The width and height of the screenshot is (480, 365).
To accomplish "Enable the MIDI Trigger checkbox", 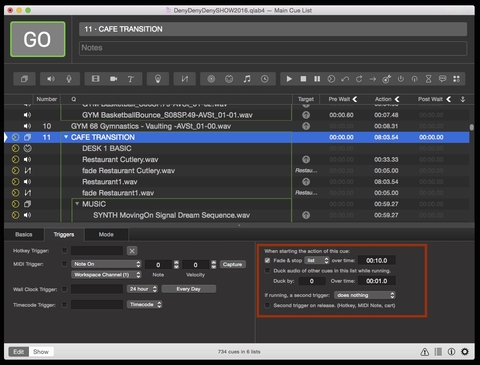I will pos(64,264).
